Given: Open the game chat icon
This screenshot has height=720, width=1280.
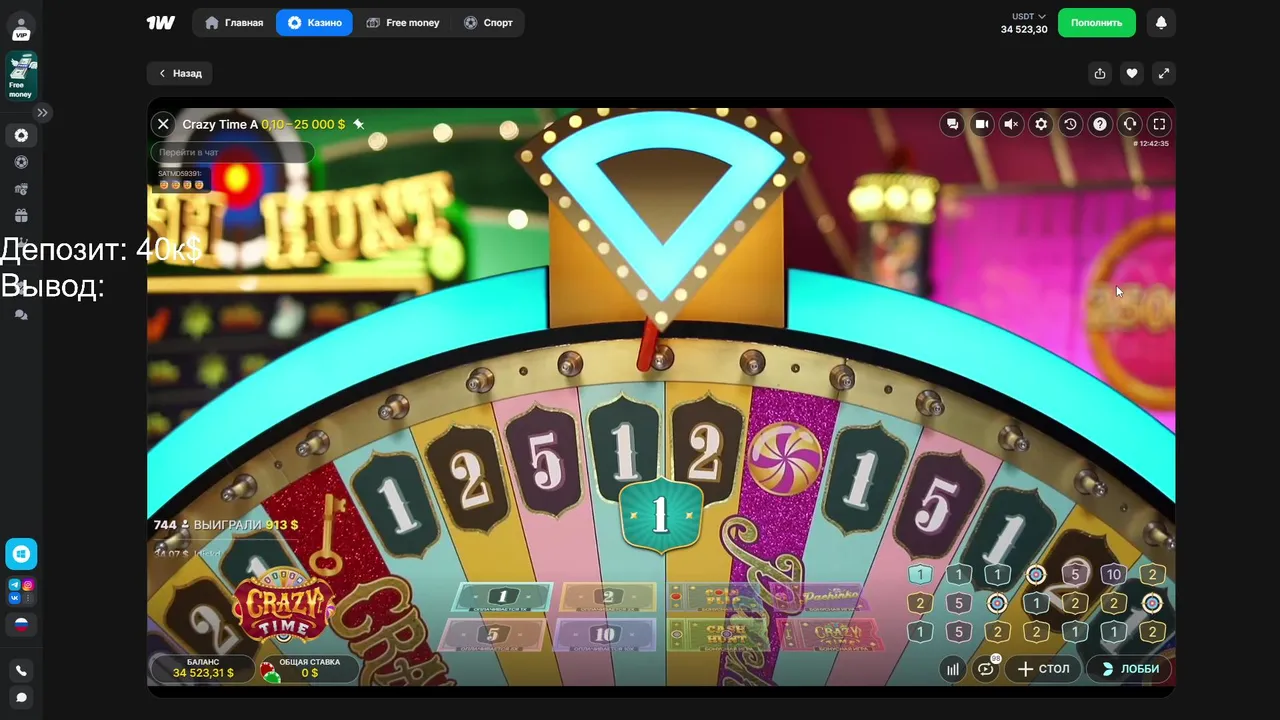Looking at the screenshot, I should [x=952, y=124].
